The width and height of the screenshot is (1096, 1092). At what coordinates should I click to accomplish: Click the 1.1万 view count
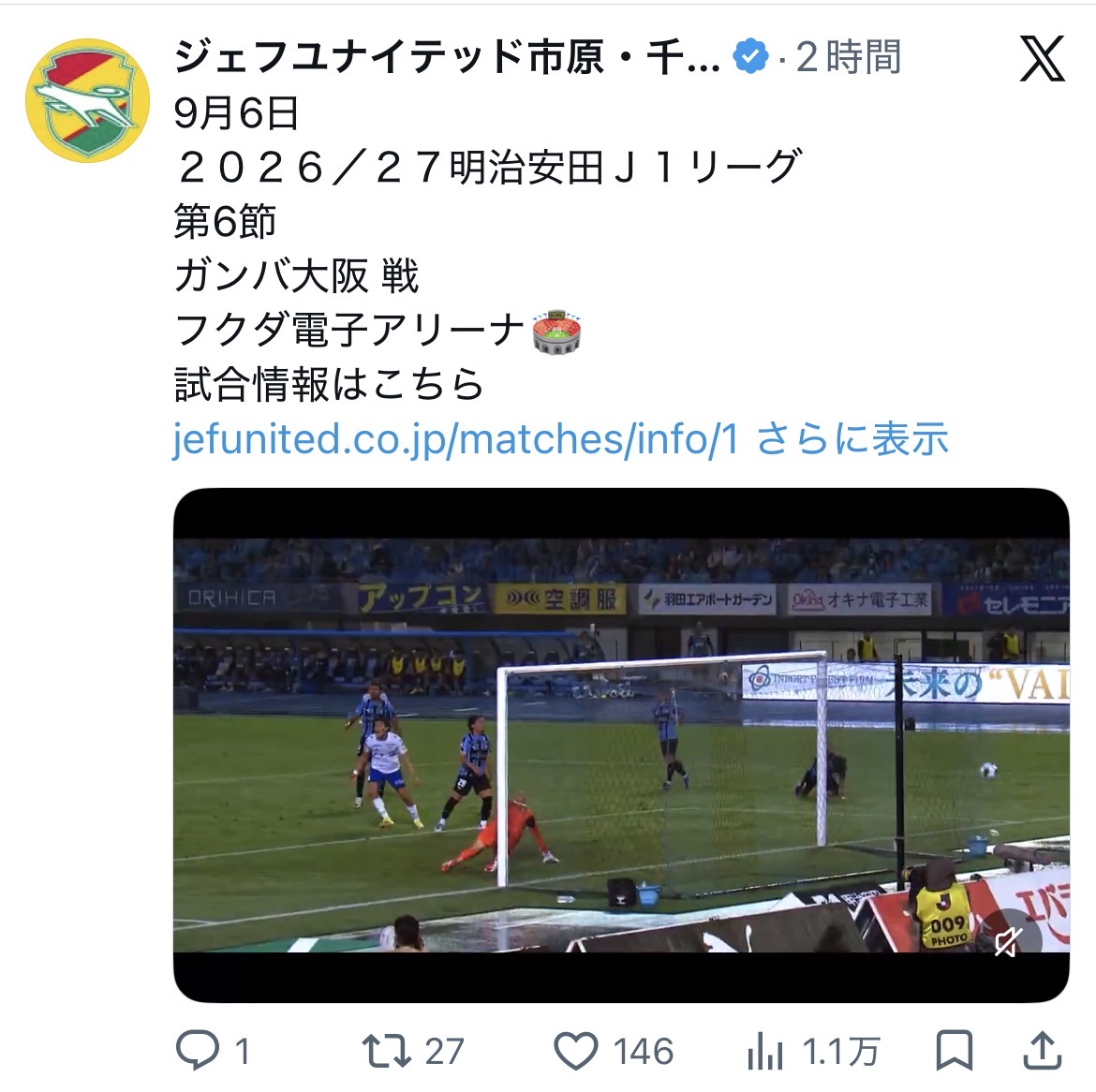click(841, 1052)
